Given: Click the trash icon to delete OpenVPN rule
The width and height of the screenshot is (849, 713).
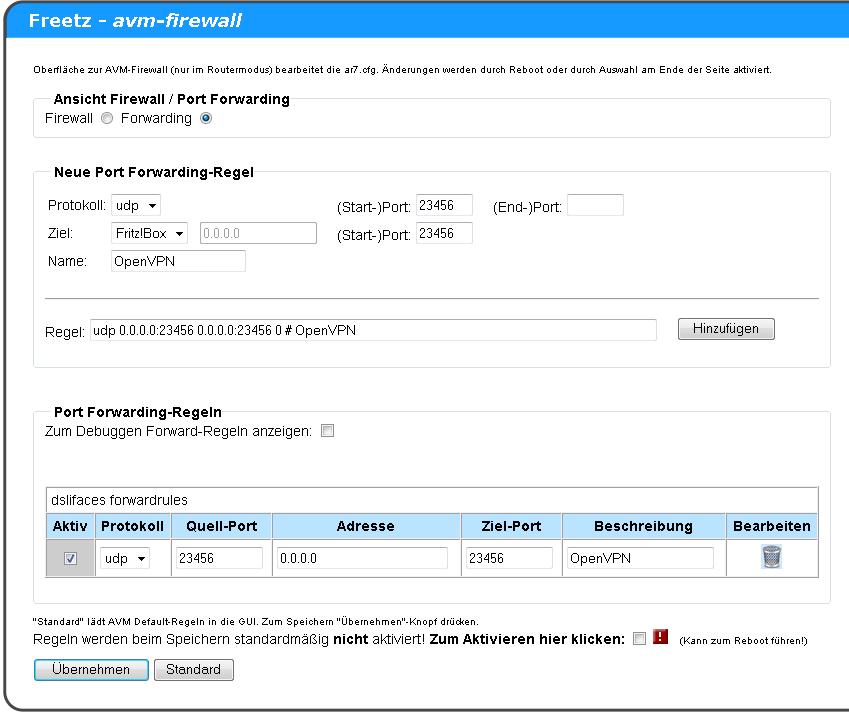Looking at the screenshot, I should click(x=770, y=558).
